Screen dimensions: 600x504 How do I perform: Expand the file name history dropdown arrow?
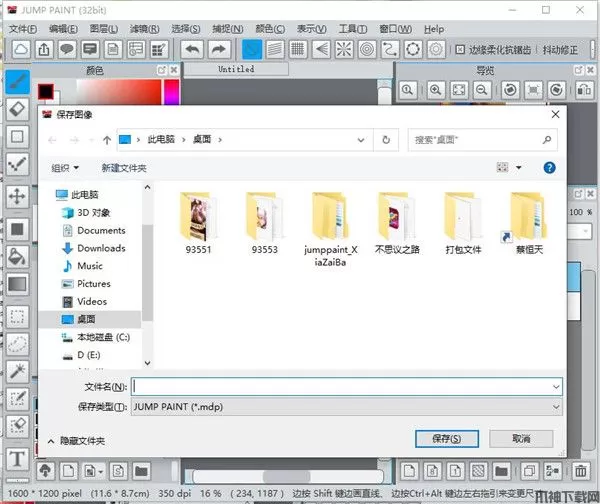[555, 386]
